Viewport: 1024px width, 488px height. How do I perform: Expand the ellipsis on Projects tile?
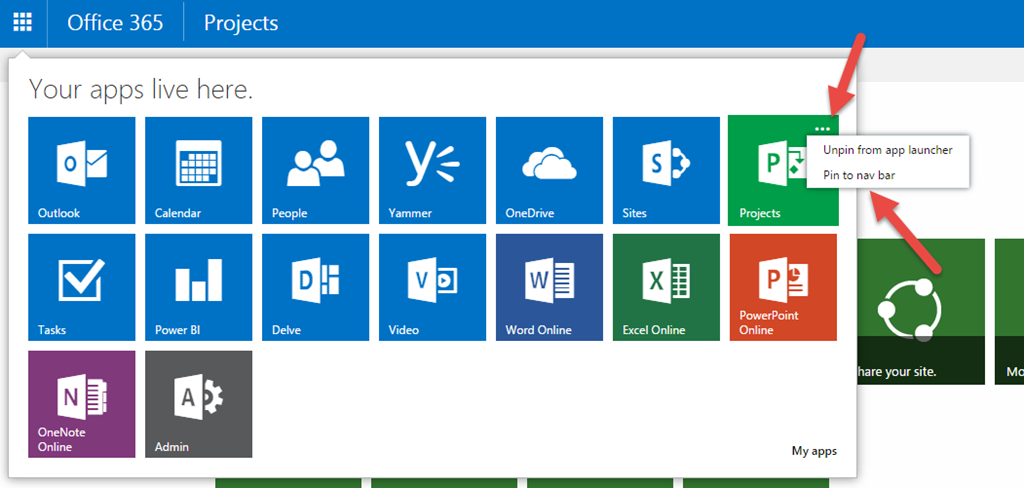pyautogui.click(x=823, y=128)
